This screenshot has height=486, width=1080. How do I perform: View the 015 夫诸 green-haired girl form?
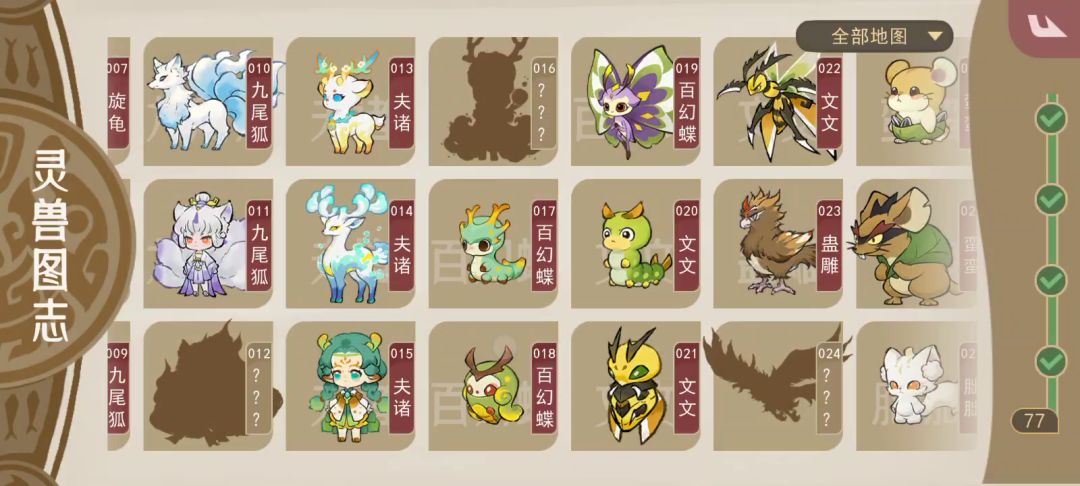pos(351,386)
